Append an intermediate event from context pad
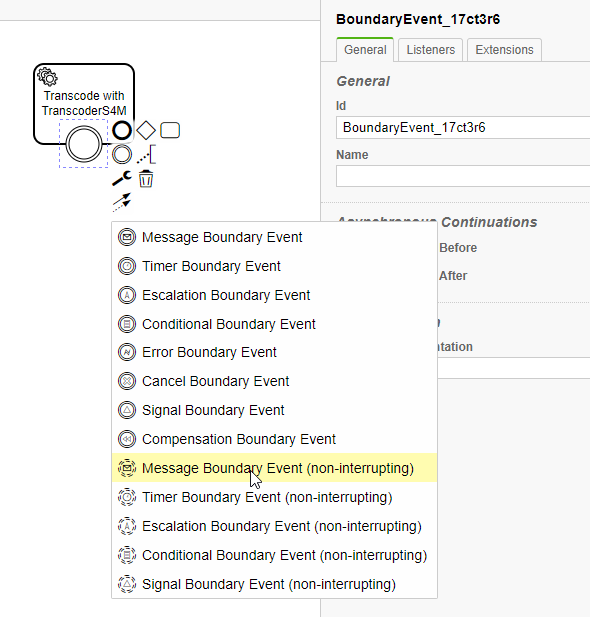Screen dimensions: 590x617 click(122, 154)
